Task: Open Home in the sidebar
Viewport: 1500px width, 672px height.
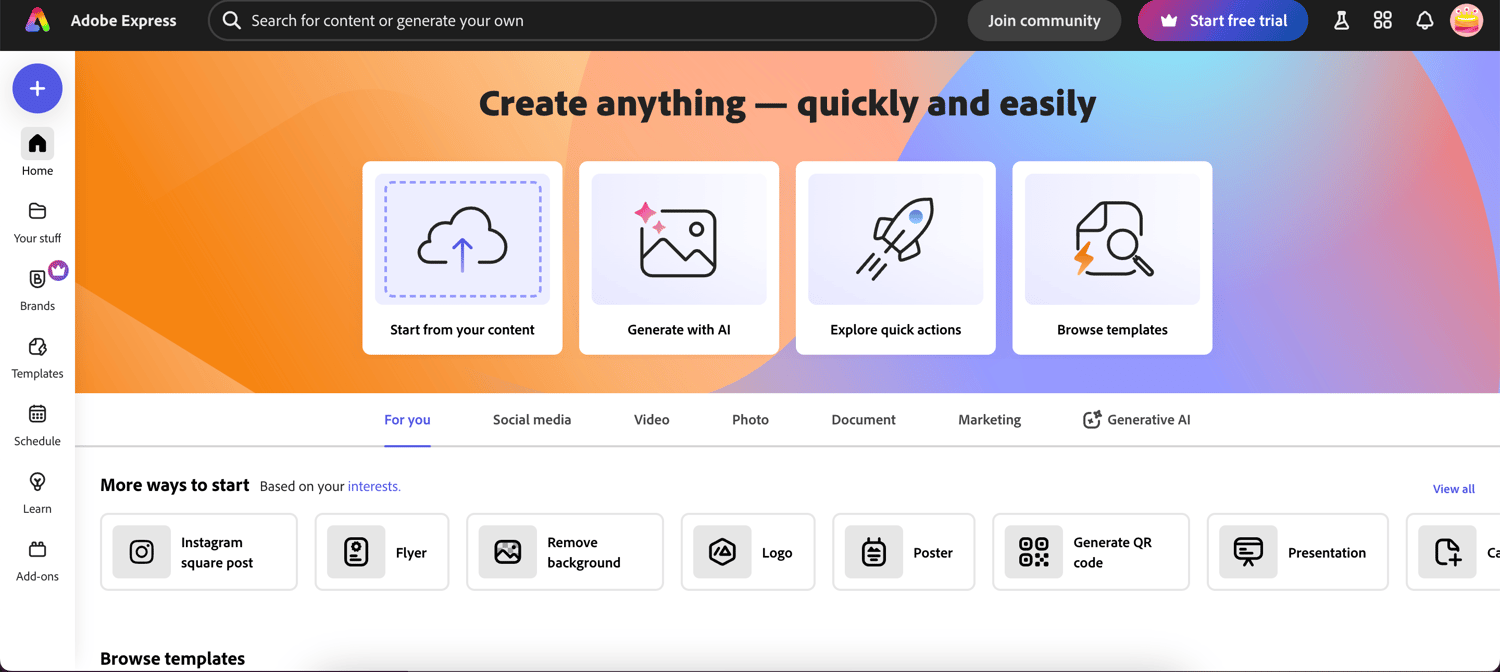Action: [37, 152]
